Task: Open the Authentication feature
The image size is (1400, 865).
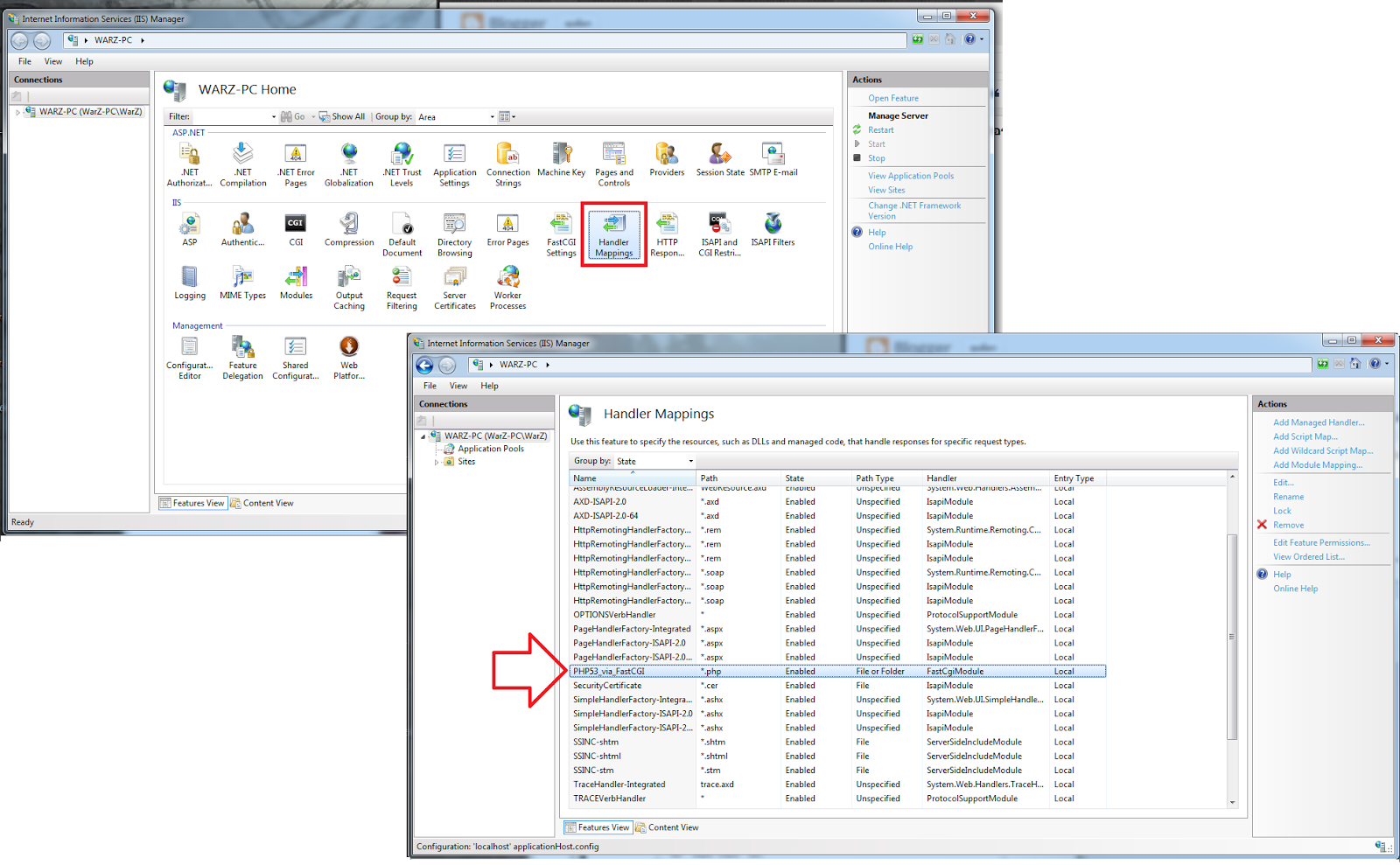Action: point(243,230)
